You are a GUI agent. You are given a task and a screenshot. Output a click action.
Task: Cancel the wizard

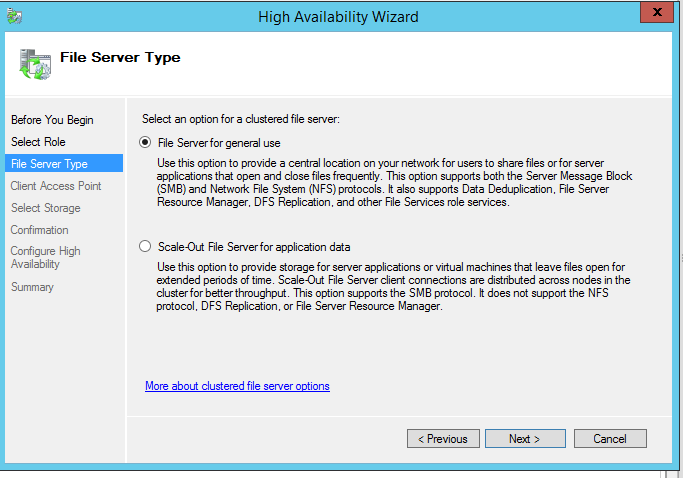click(x=609, y=438)
